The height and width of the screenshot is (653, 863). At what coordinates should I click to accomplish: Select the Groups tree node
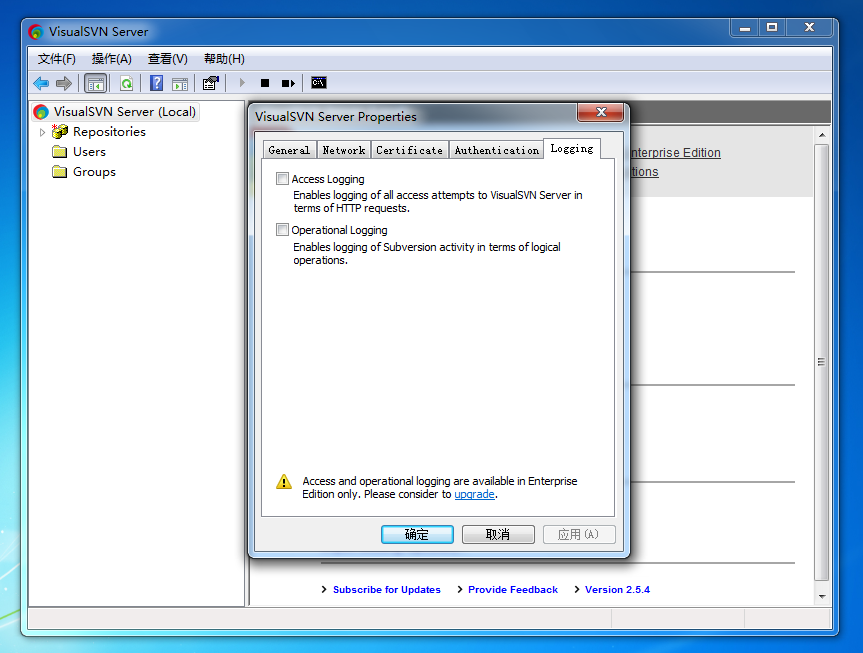point(94,172)
